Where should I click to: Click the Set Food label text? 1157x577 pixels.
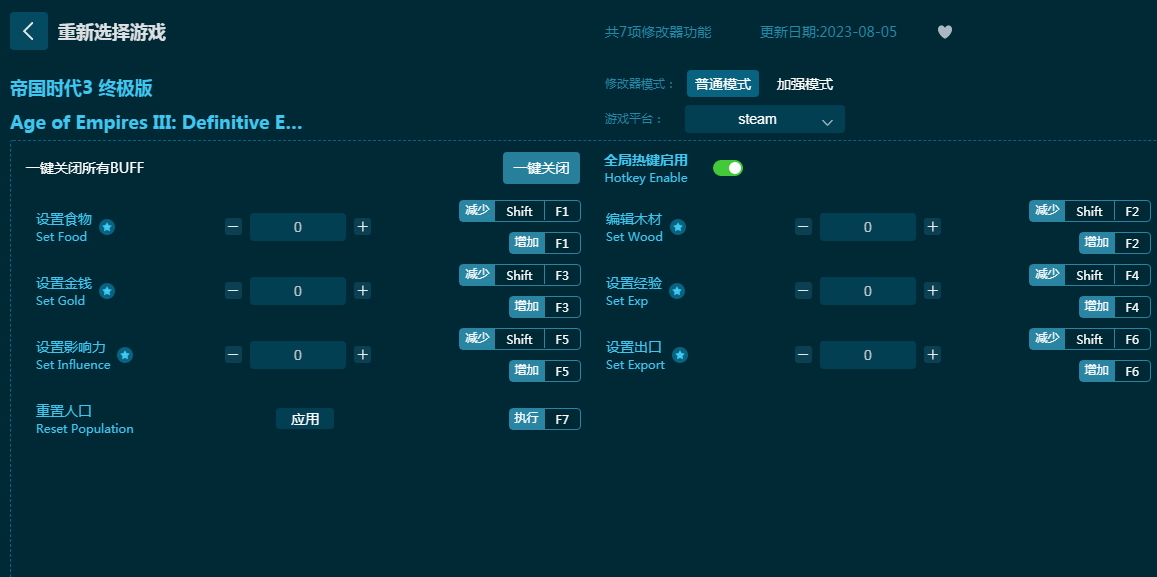[61, 237]
